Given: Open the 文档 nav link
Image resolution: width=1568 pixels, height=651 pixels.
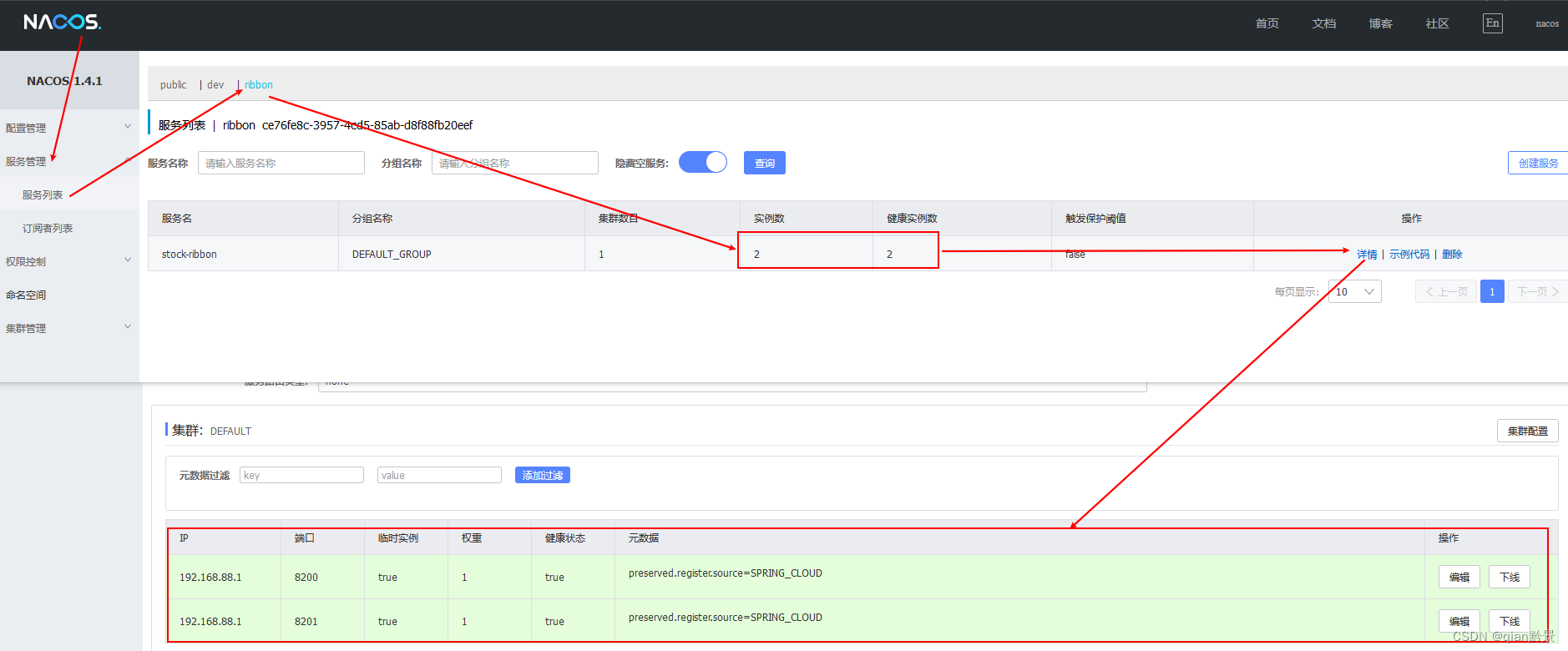Looking at the screenshot, I should pos(1323,23).
